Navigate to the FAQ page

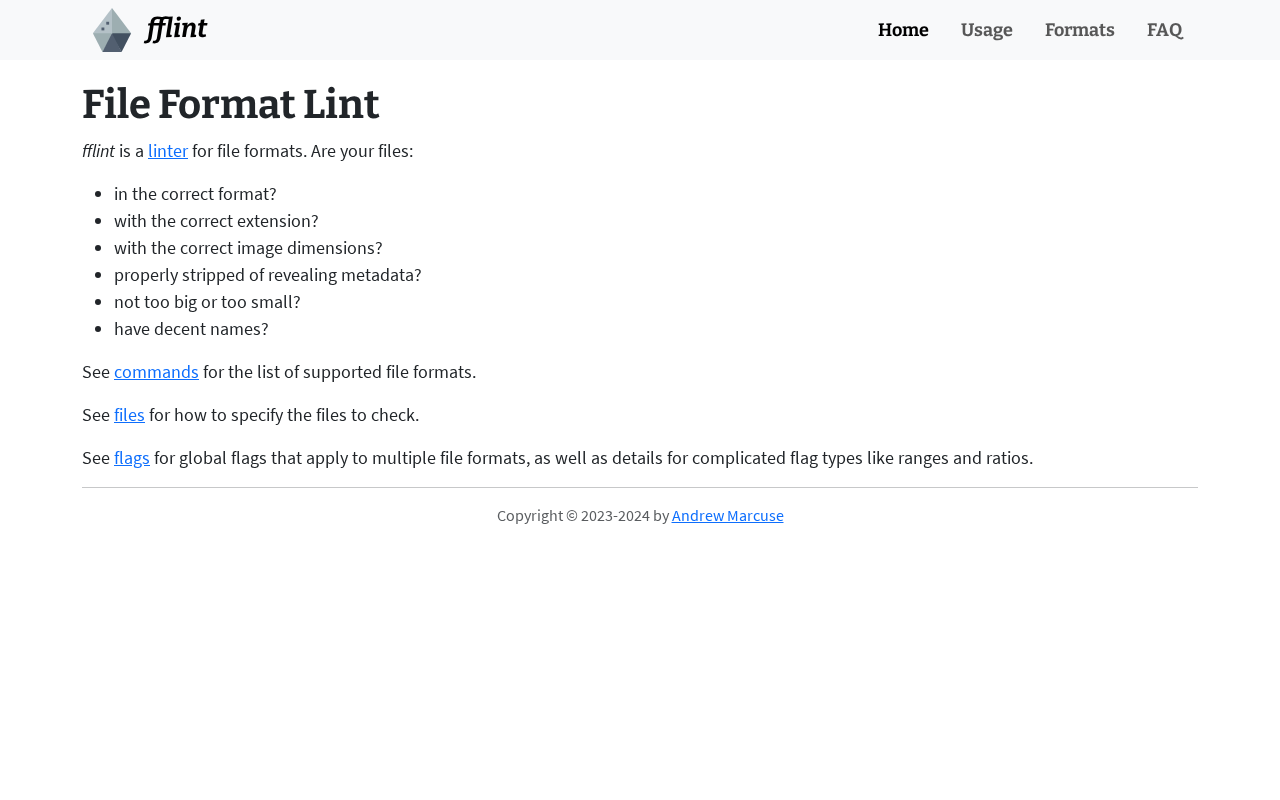(x=1164, y=30)
